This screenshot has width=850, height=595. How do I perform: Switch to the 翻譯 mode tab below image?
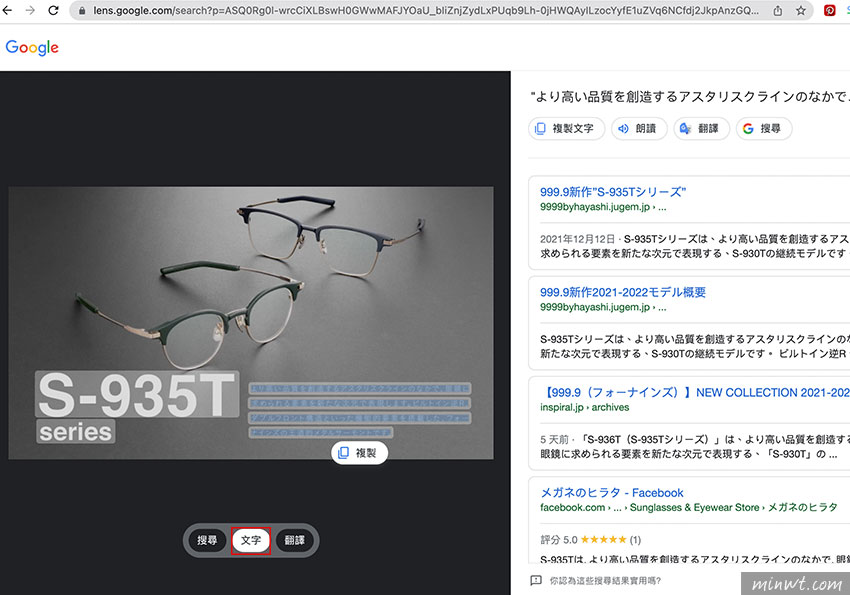(294, 540)
